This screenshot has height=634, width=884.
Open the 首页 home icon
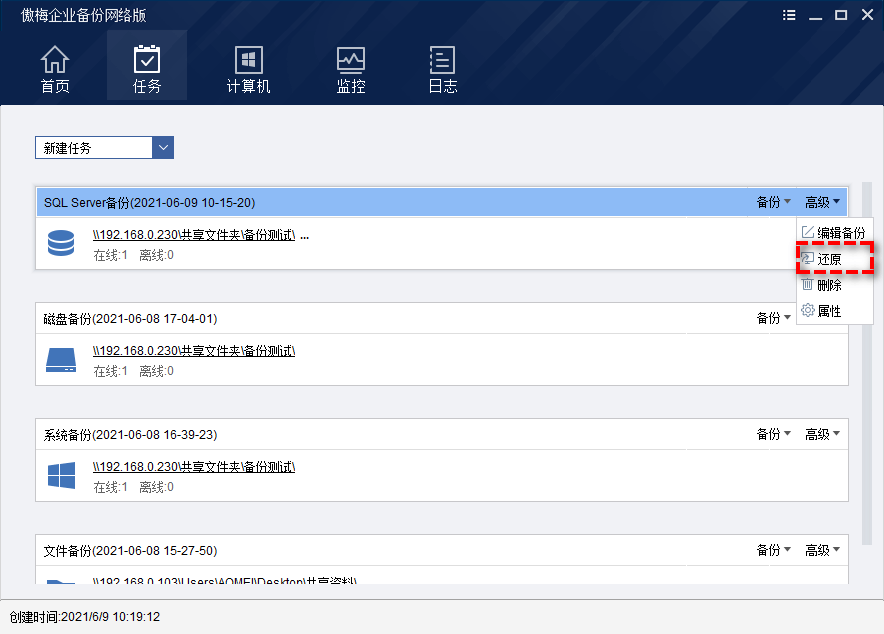pos(55,69)
